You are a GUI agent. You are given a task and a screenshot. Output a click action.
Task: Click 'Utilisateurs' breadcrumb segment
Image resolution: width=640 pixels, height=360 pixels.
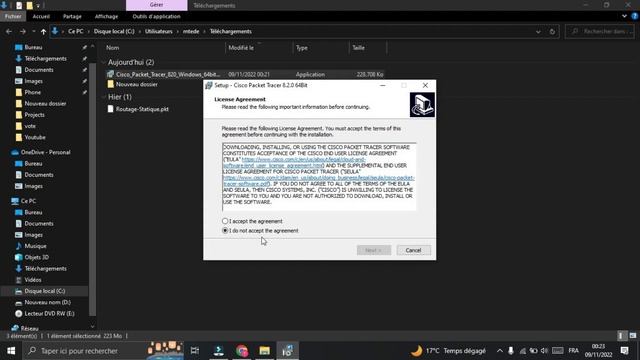(159, 31)
